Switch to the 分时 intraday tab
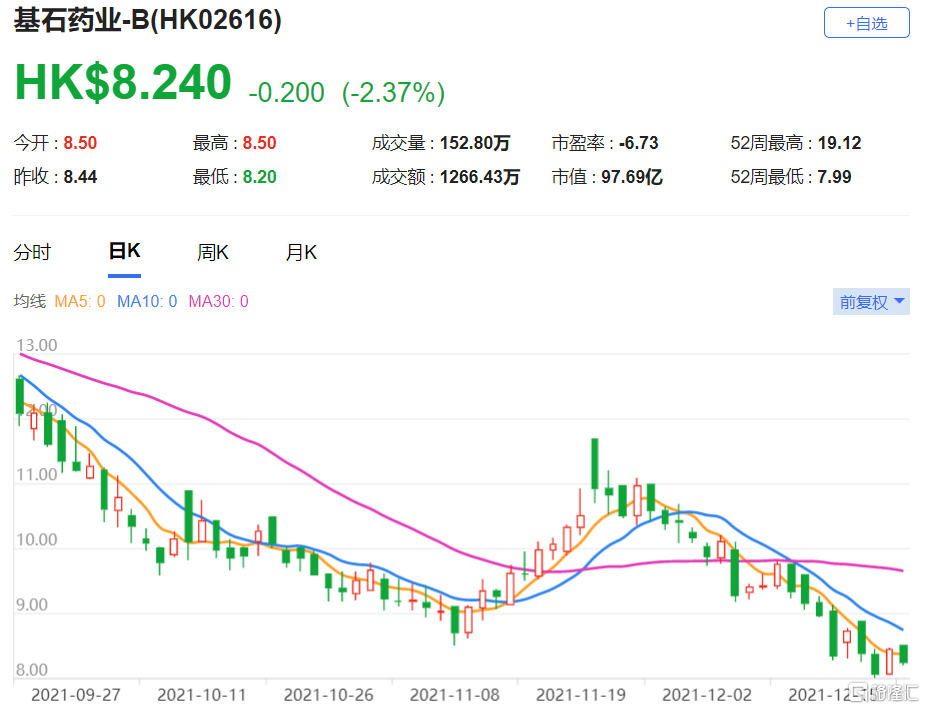926x710 pixels. (x=32, y=253)
